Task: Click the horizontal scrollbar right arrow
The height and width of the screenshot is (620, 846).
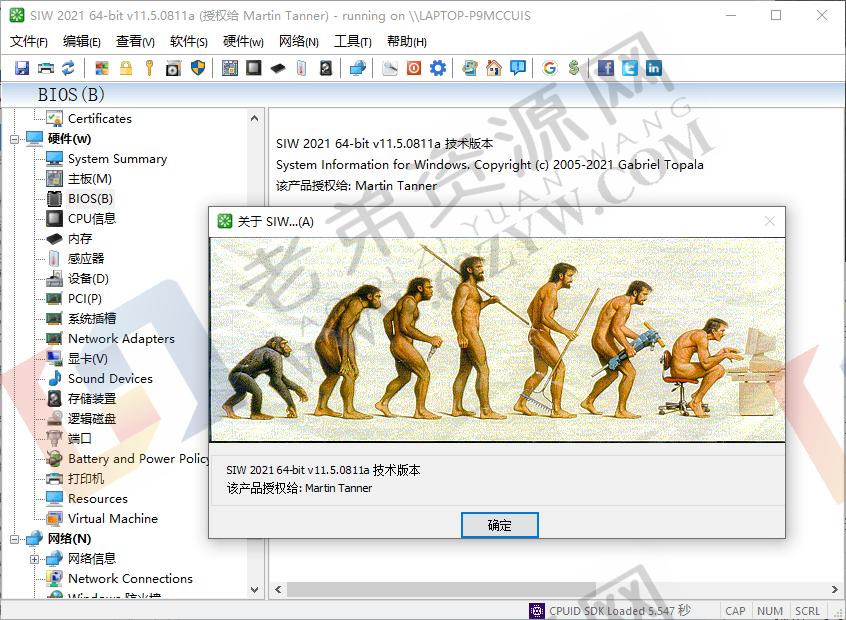Action: pyautogui.click(x=834, y=589)
